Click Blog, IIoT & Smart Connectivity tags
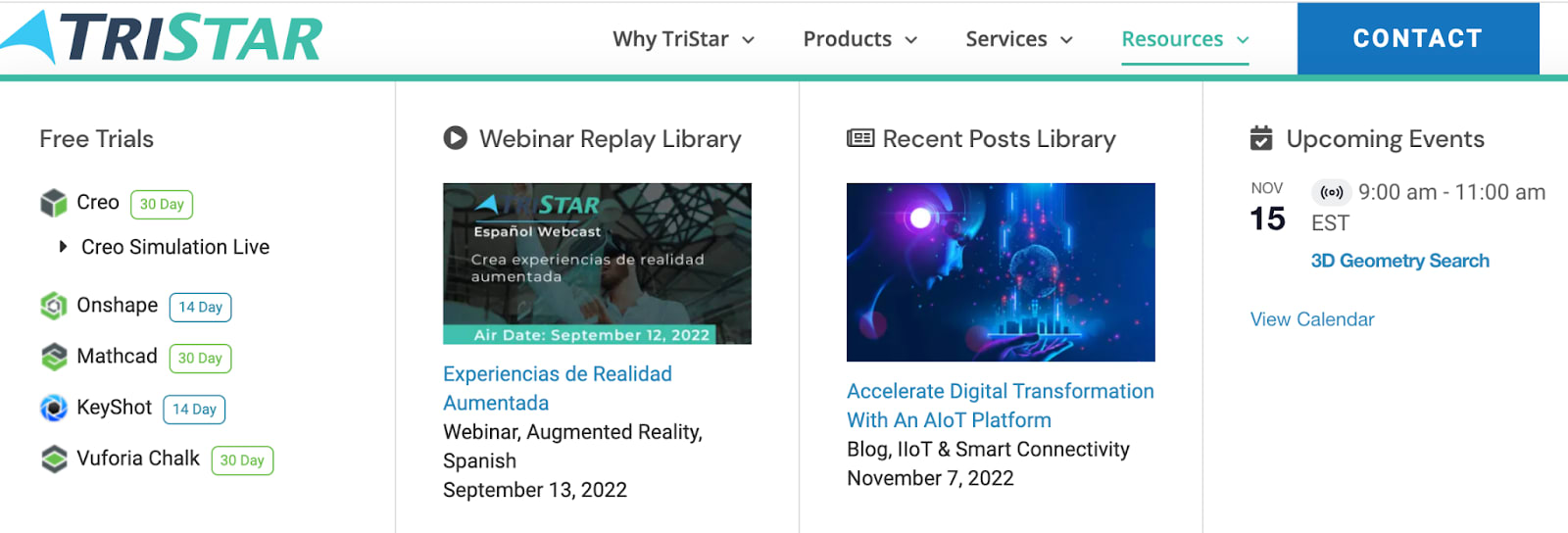1568x533 pixels. click(989, 449)
